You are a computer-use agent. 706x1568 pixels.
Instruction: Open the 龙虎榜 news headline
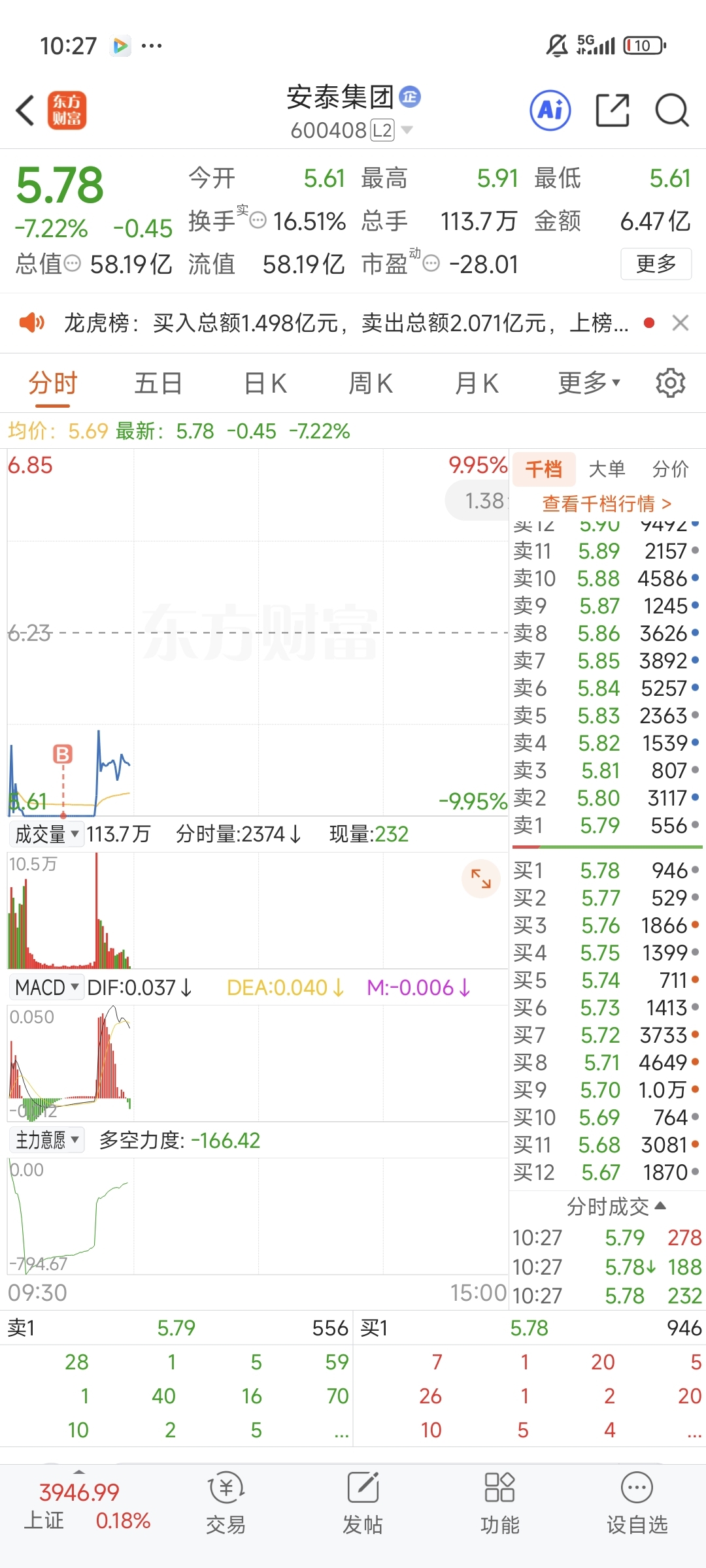[346, 323]
